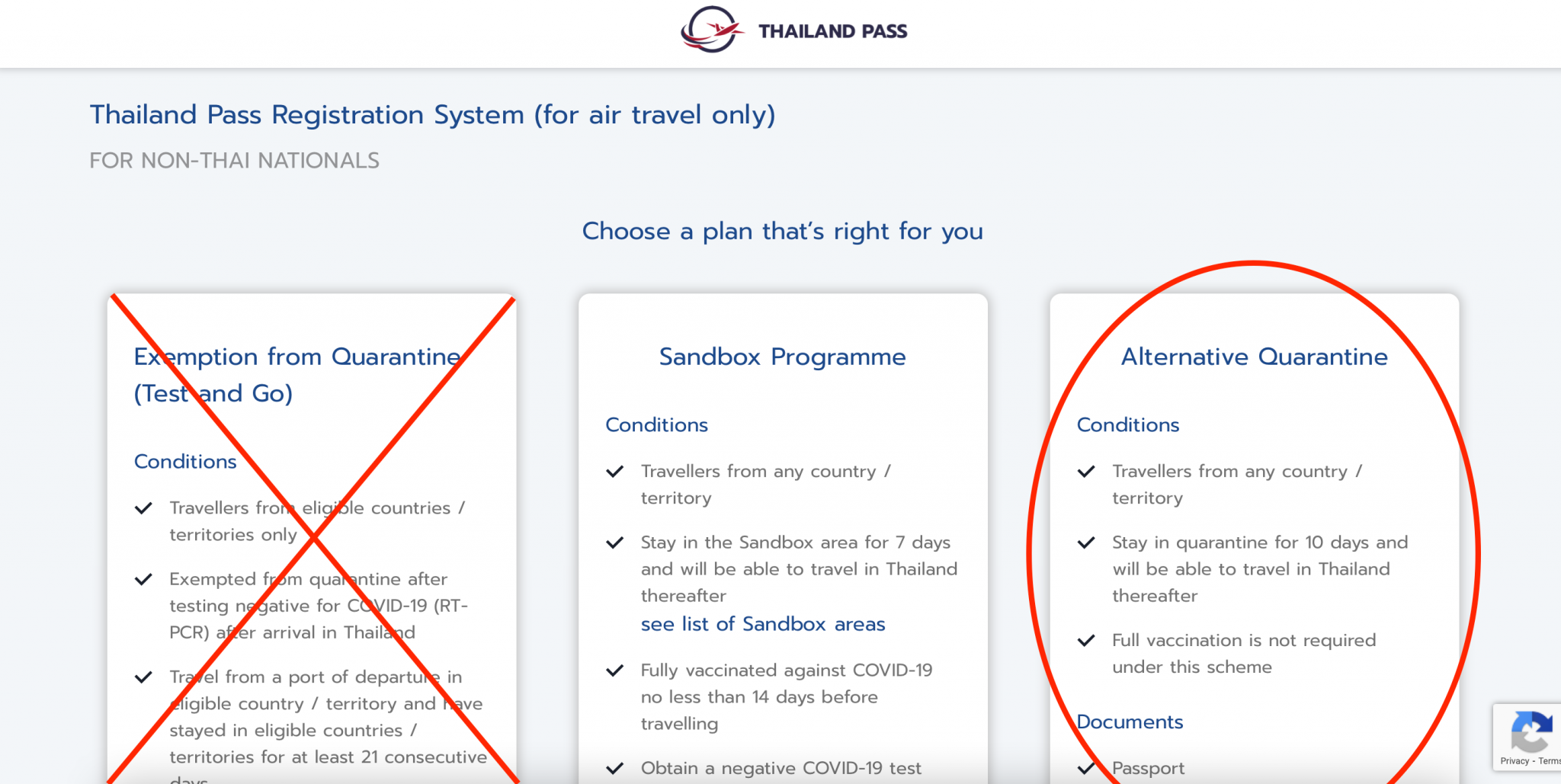Click checkmark beside 'Obtain a negative COVID-19 test'

point(615,768)
